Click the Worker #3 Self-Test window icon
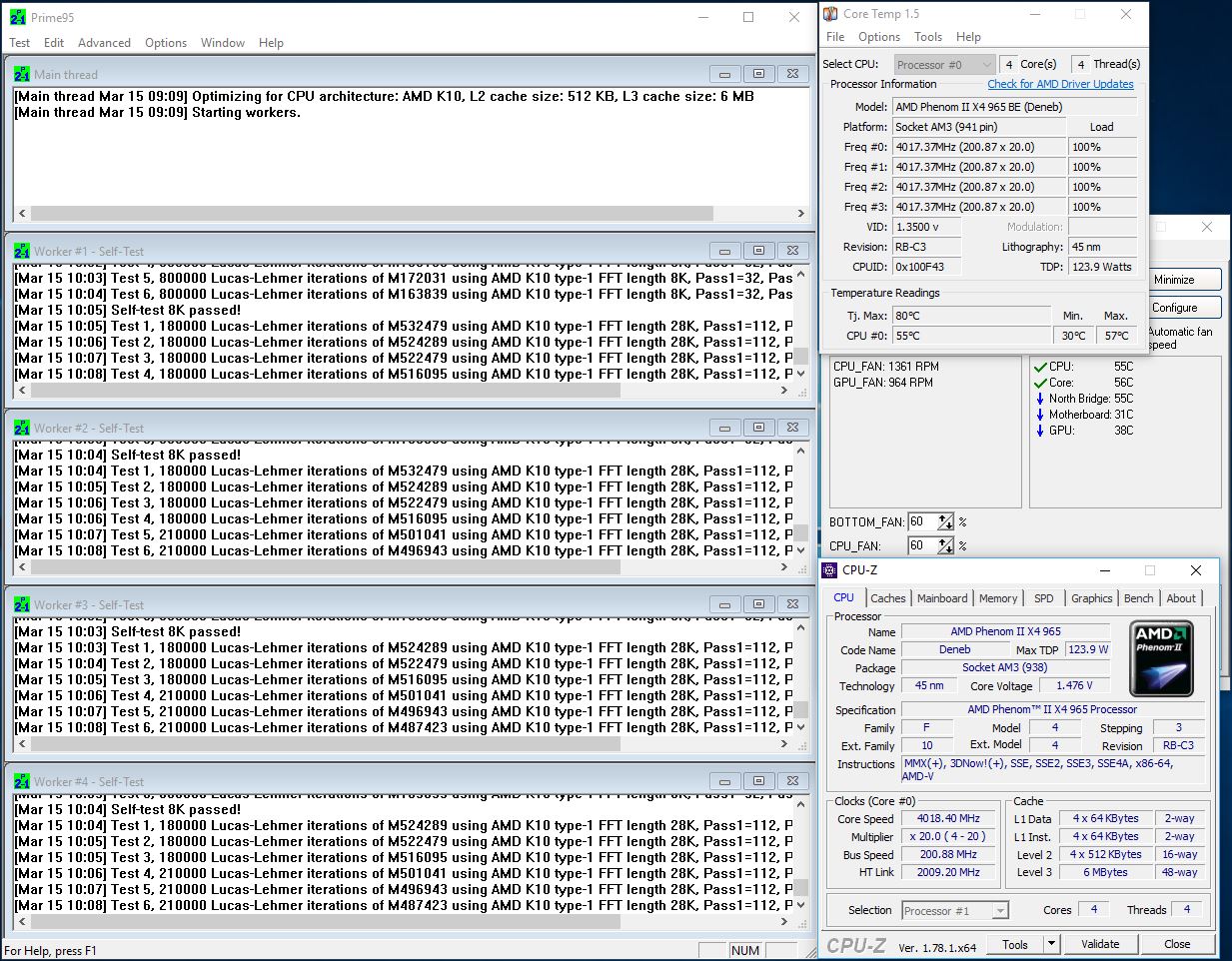Screen dimensions: 1232x961 click(x=22, y=604)
